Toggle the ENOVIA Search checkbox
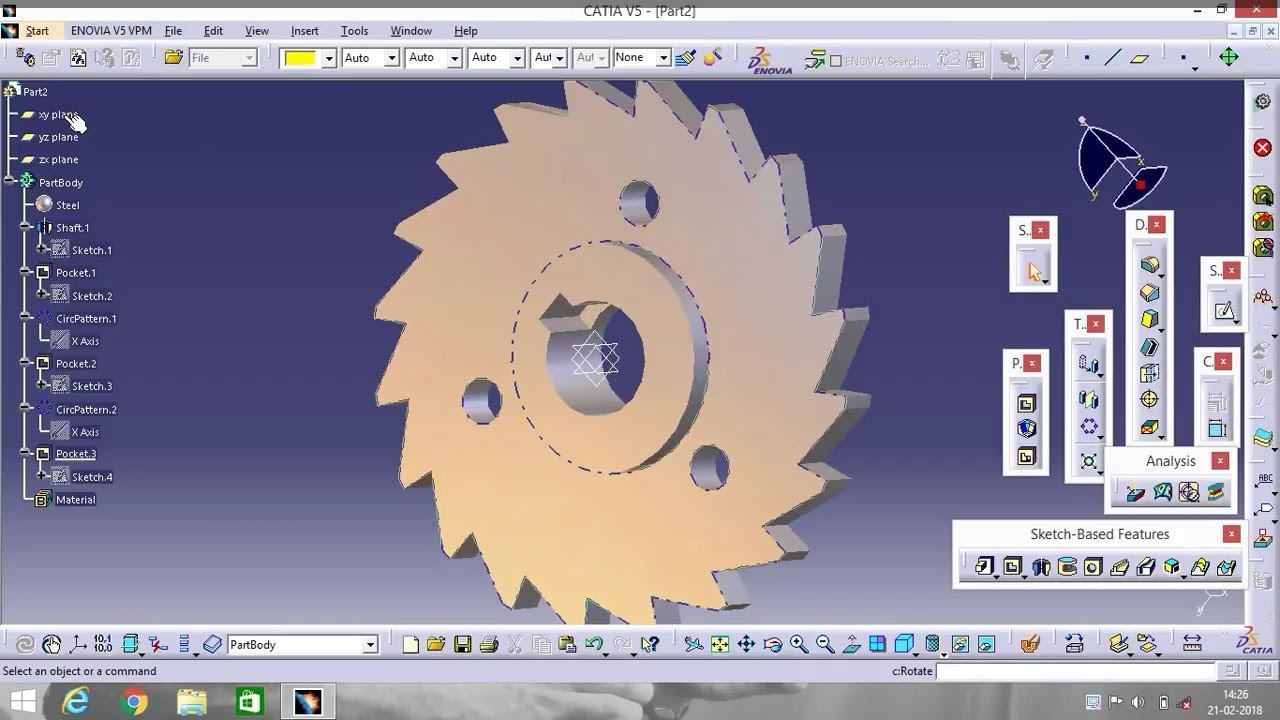The image size is (1280, 720). (836, 61)
